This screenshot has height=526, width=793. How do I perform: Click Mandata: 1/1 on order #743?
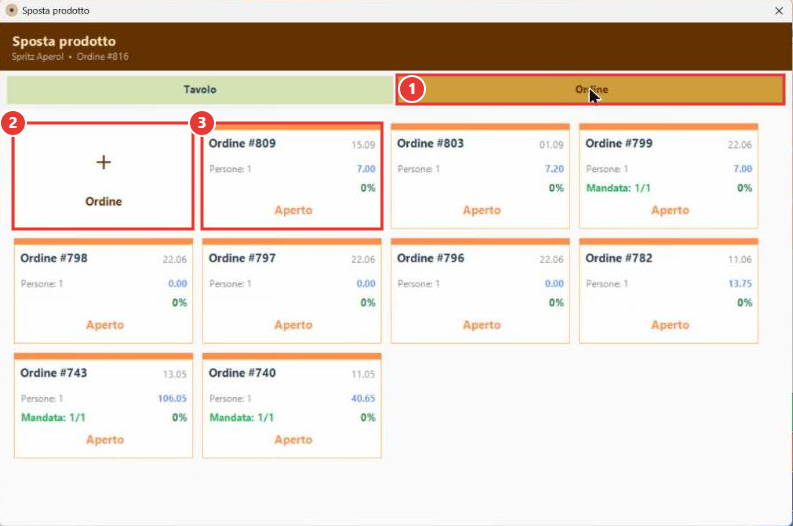[53, 418]
